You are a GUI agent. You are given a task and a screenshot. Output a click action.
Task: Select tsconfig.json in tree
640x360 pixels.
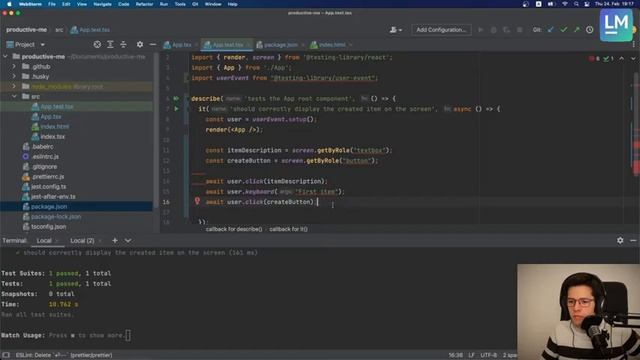pyautogui.click(x=49, y=227)
